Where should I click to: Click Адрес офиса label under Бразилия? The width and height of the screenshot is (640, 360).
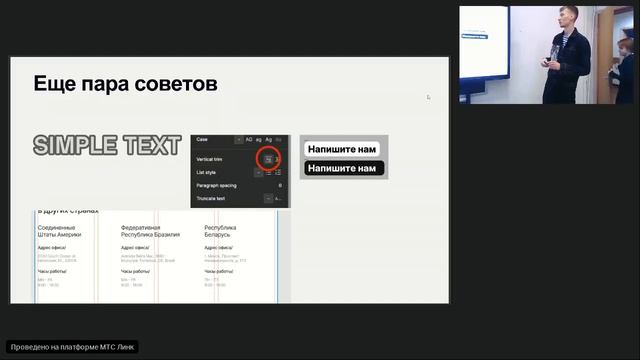point(135,248)
